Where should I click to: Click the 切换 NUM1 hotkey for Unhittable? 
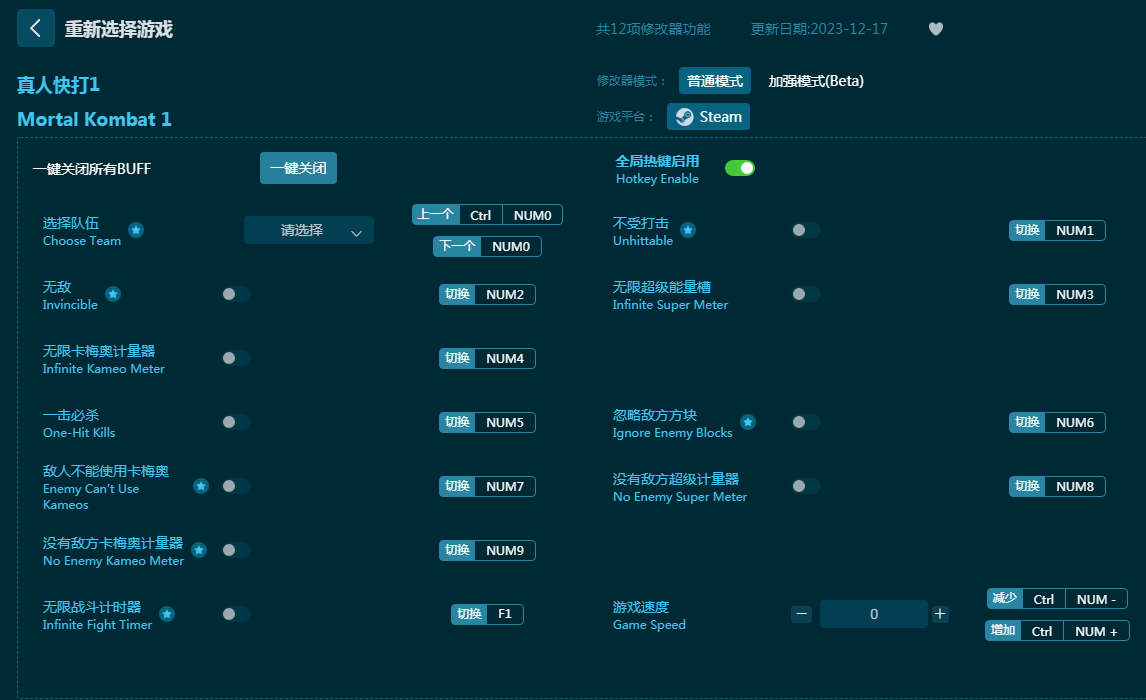click(x=1057, y=230)
